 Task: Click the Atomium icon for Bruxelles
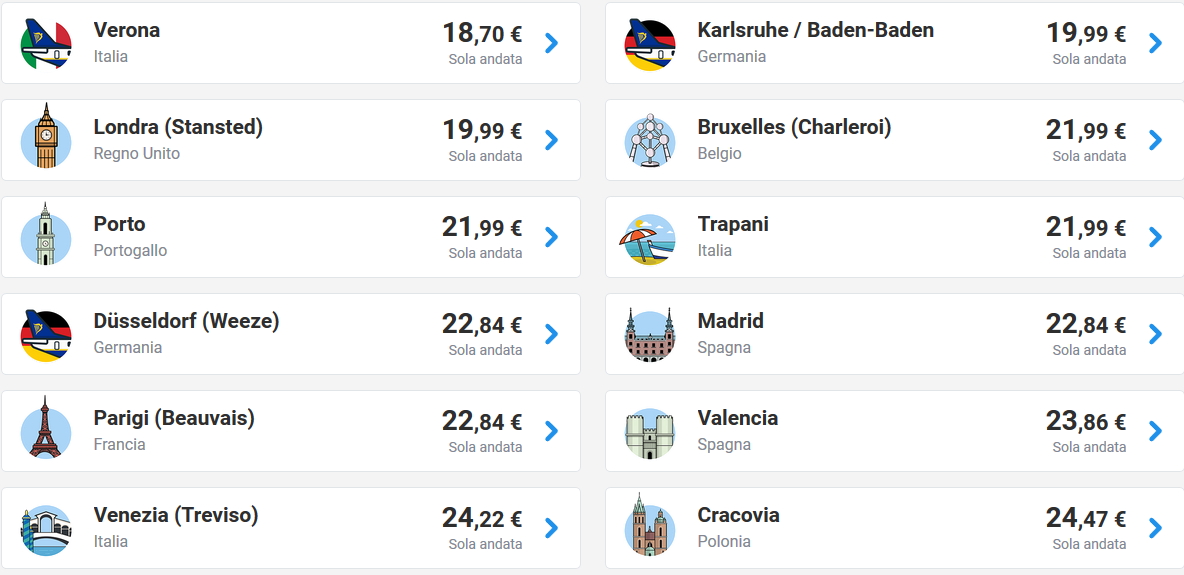point(650,139)
